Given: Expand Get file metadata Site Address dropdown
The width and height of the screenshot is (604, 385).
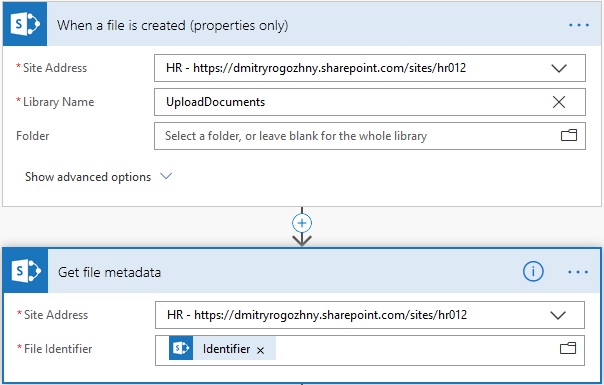Looking at the screenshot, I should (558, 315).
